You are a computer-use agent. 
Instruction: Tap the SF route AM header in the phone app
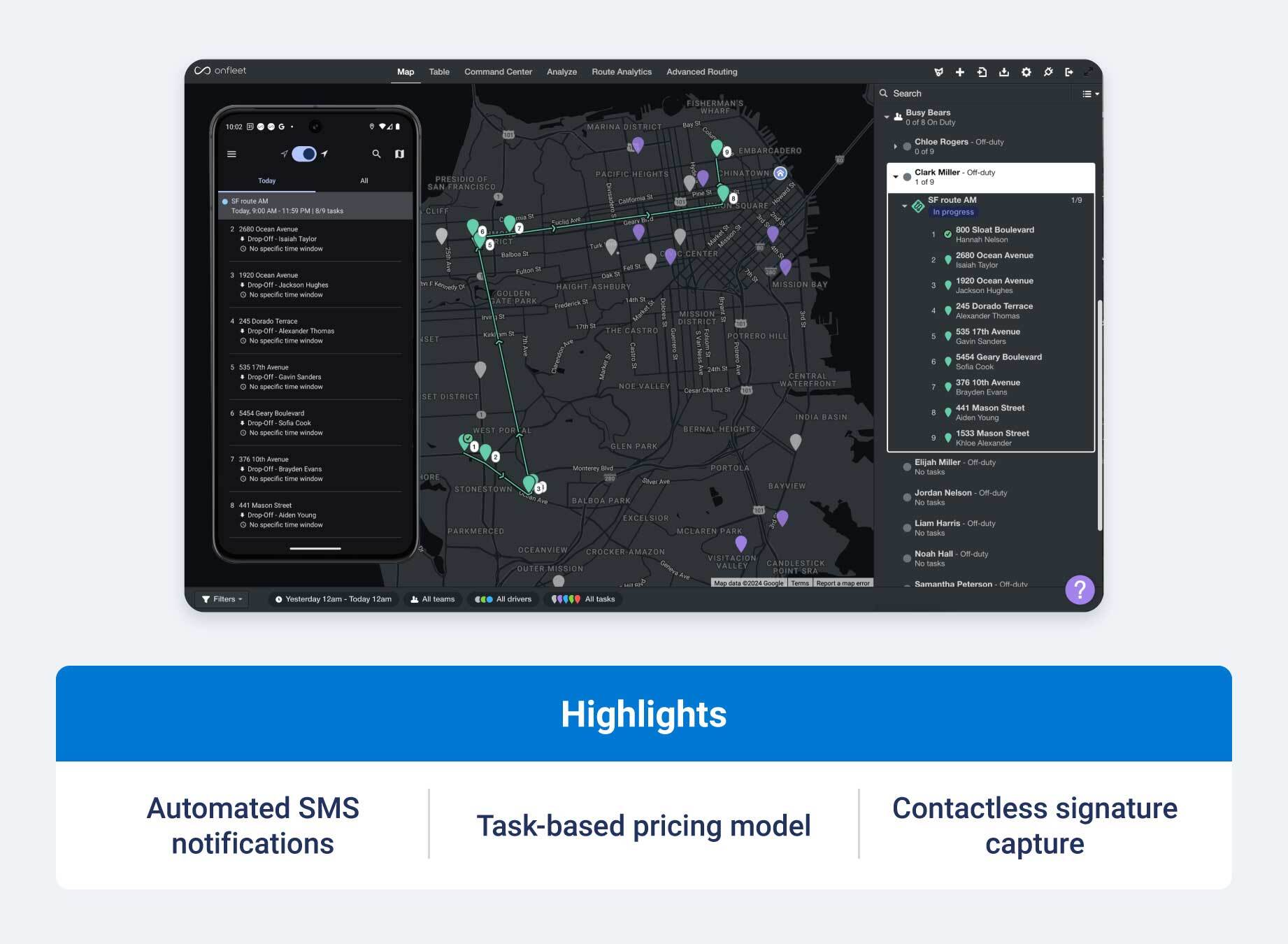[x=315, y=206]
